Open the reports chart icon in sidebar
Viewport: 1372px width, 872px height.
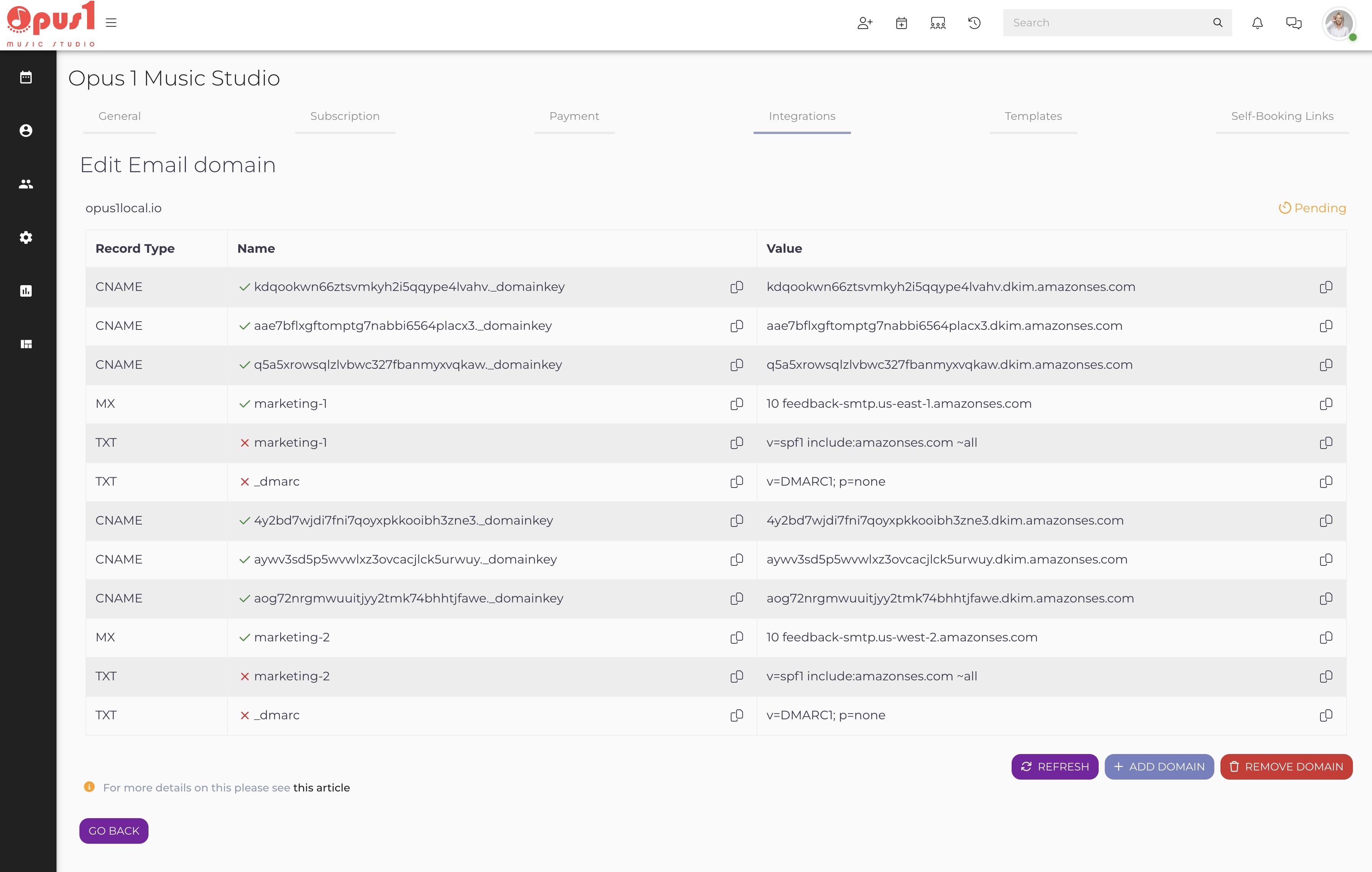coord(26,291)
